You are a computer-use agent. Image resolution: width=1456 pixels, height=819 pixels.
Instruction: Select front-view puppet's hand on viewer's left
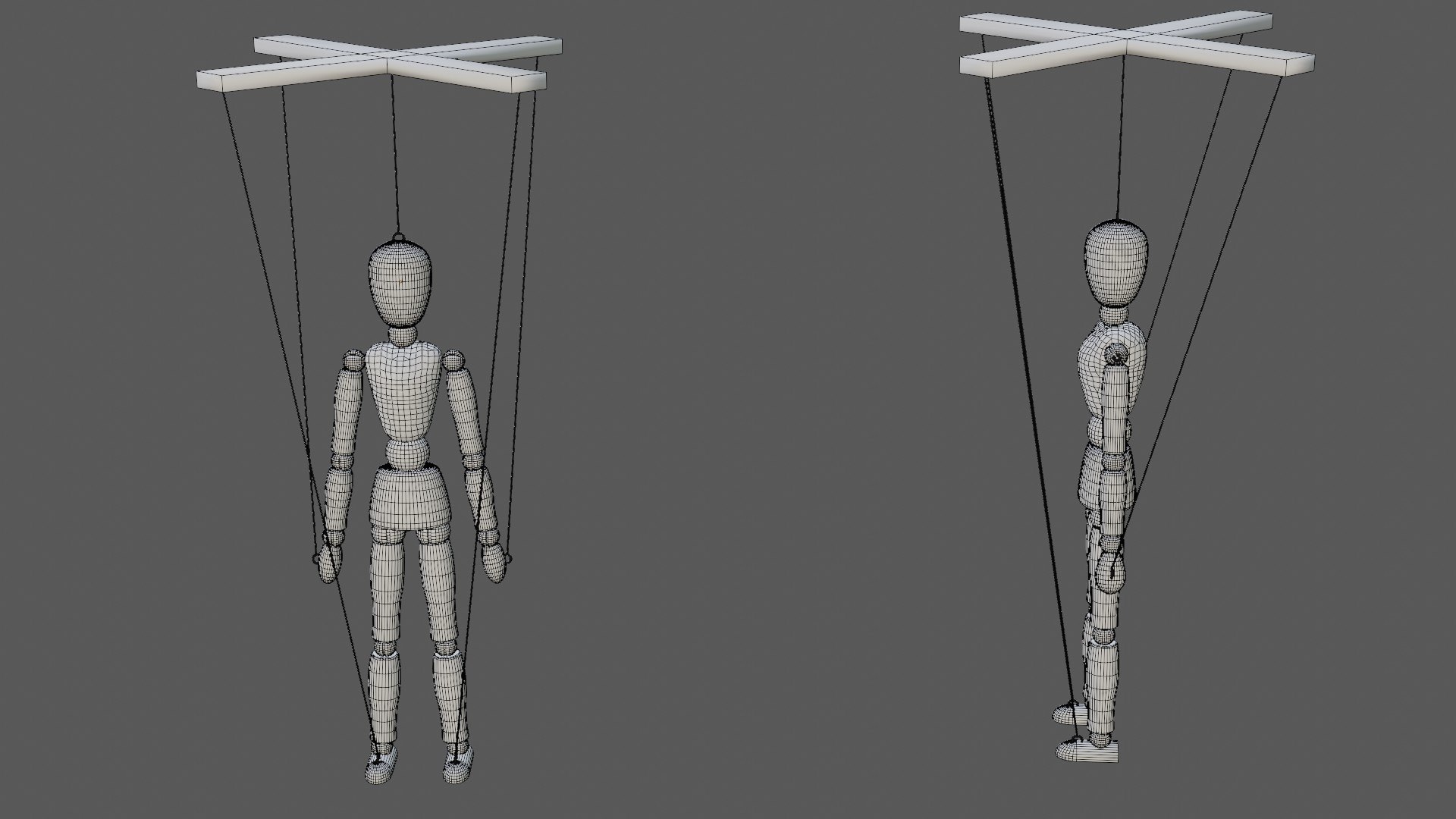tap(329, 558)
